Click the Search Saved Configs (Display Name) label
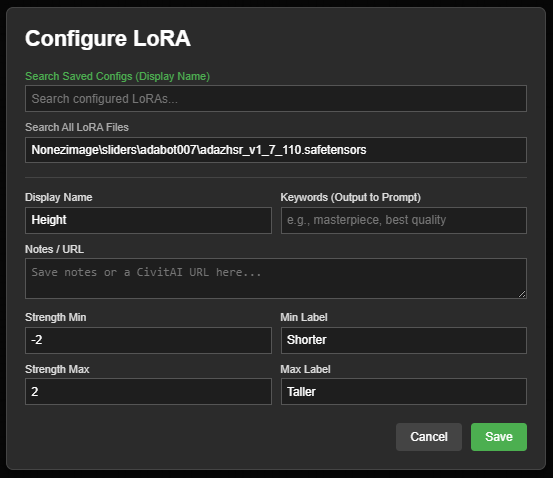Screen dimensions: 553x478 pyautogui.click(x=117, y=76)
